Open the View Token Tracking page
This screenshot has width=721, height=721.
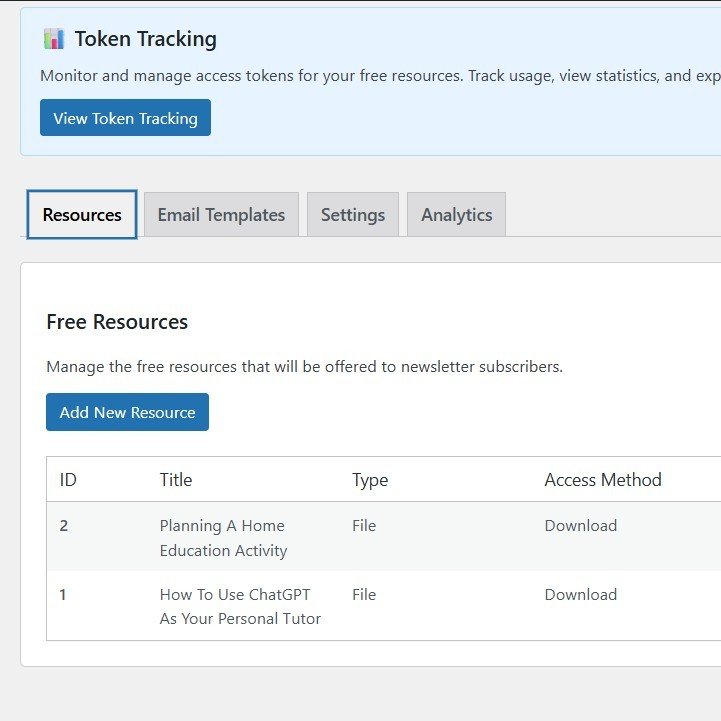125,118
